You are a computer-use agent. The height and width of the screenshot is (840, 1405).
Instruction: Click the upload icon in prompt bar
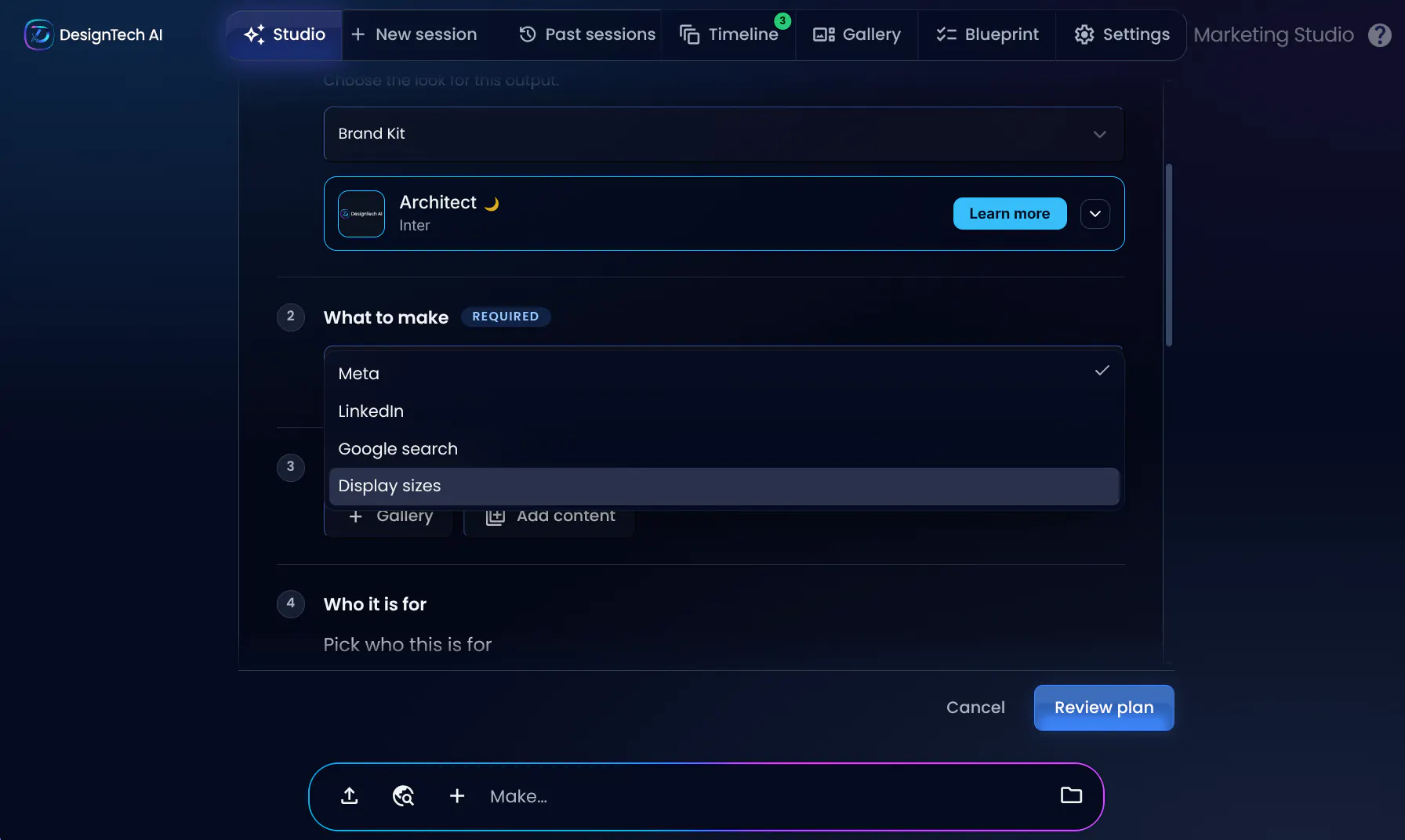(350, 796)
